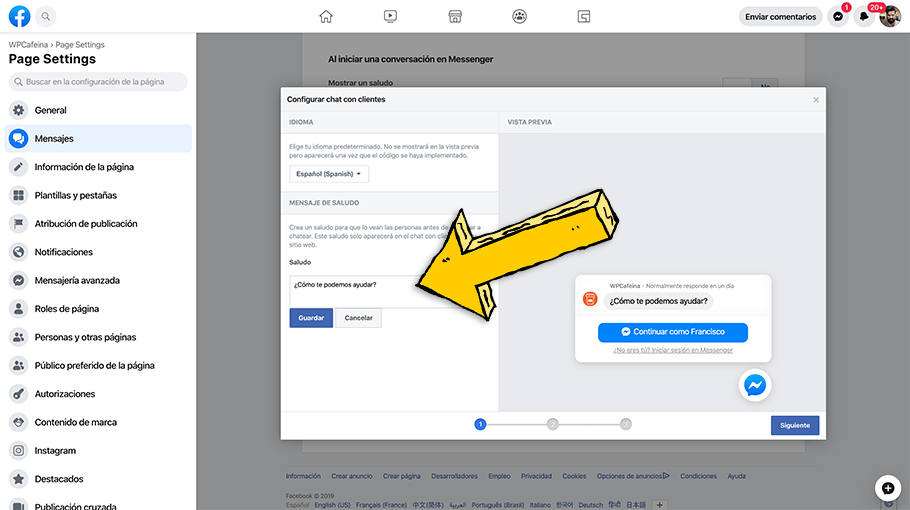Switch language to English (US)
Viewport: 910px width, 510px height.
click(332, 505)
